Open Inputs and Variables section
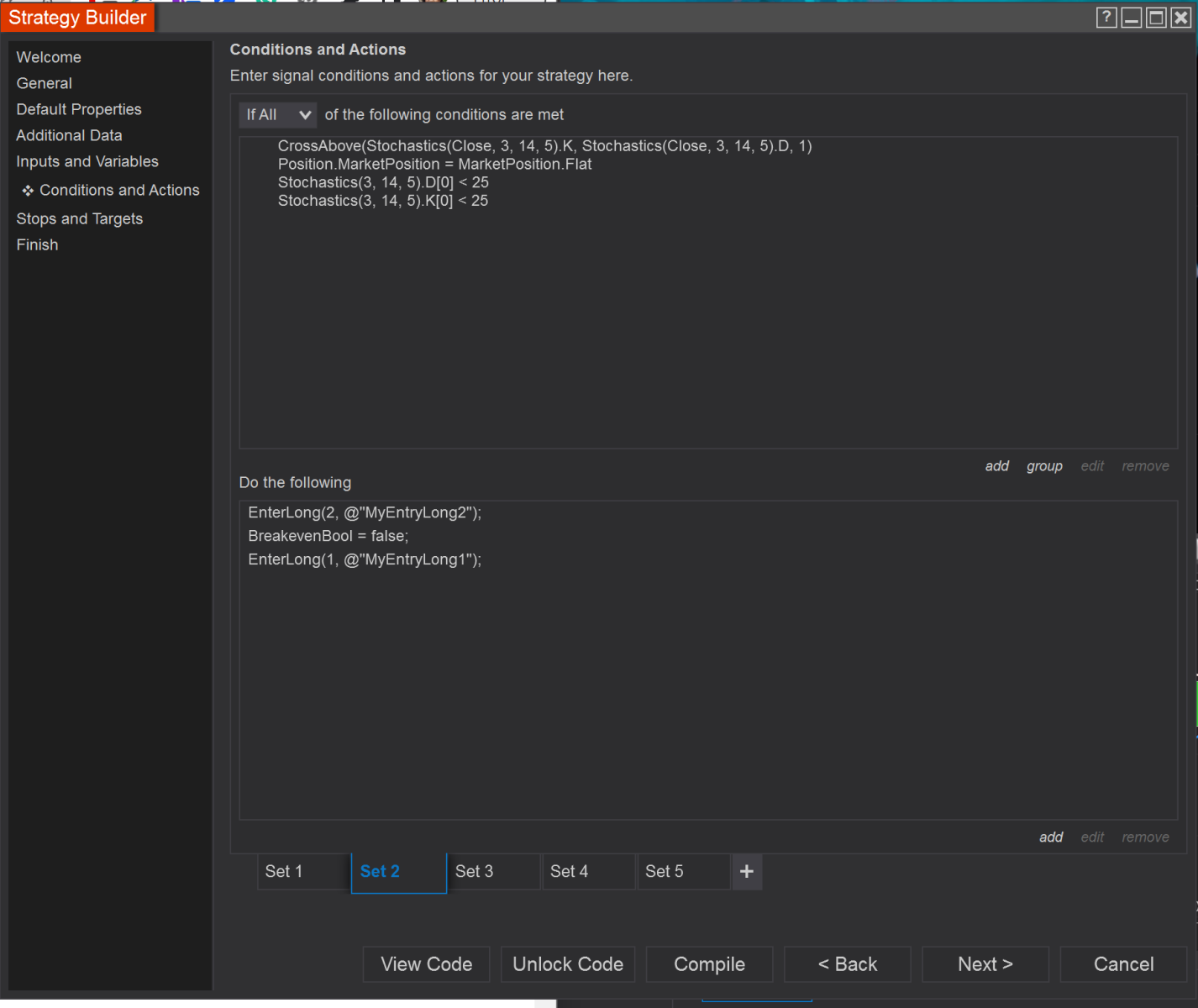Screen dimensions: 1198x1008 coord(87,161)
